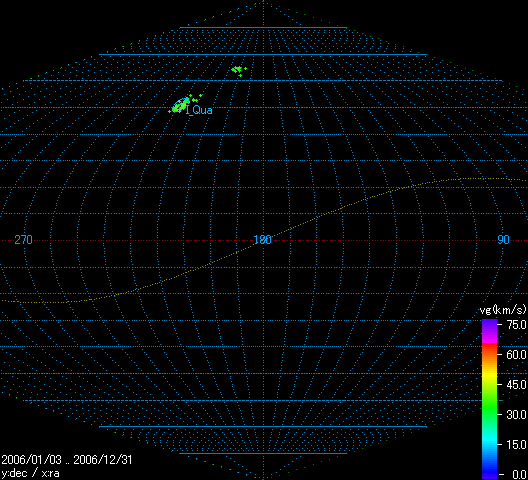Click the I_Qua radiant label
This screenshot has height=480, width=528.
199,110
